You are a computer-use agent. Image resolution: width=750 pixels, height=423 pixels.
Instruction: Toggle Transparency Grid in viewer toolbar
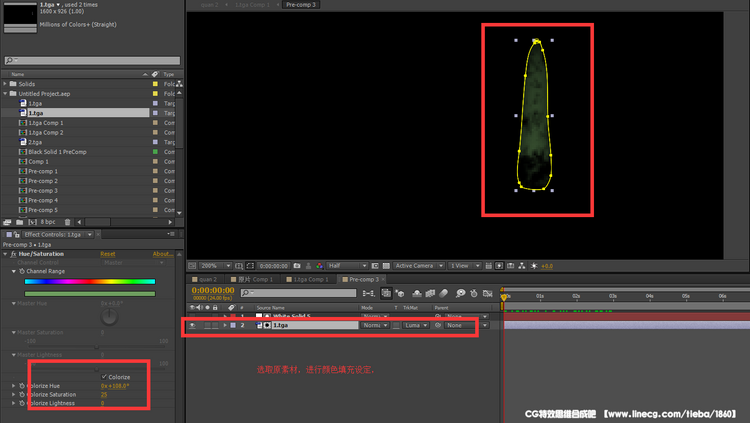point(386,266)
